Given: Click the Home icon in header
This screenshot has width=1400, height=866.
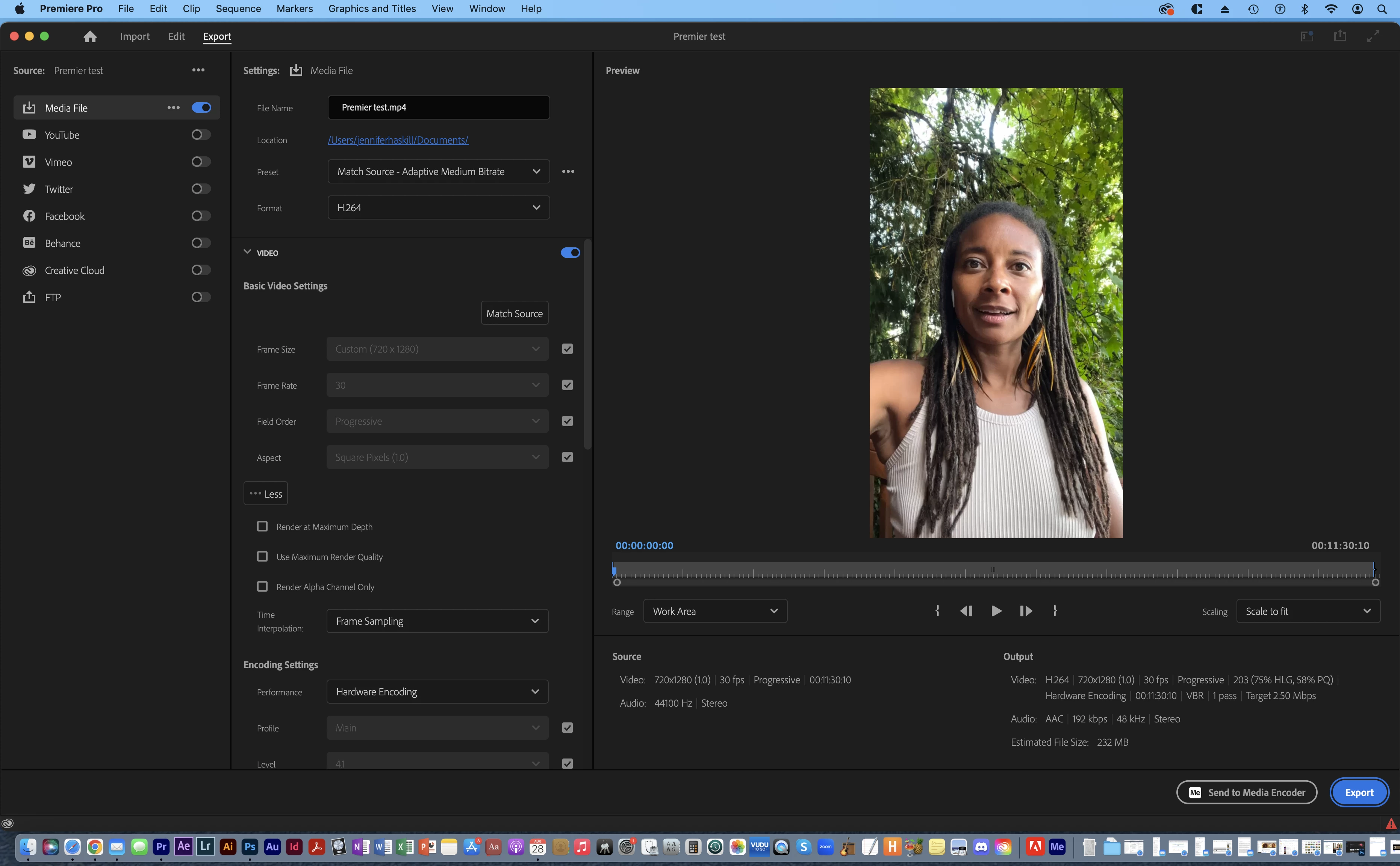Looking at the screenshot, I should tap(90, 37).
